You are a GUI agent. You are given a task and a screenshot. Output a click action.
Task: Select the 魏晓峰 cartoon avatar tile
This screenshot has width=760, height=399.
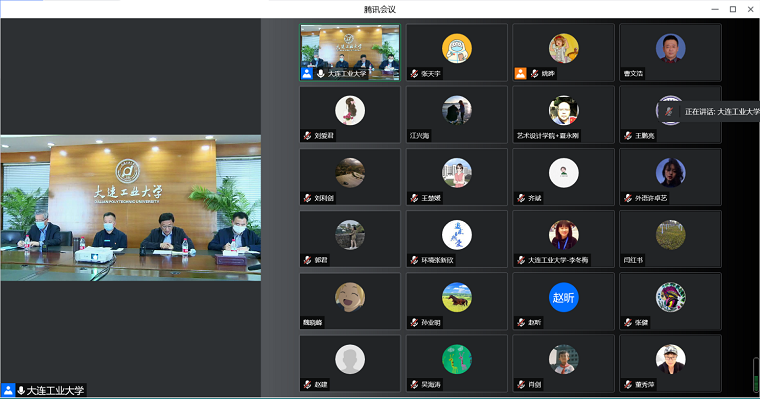(x=350, y=301)
